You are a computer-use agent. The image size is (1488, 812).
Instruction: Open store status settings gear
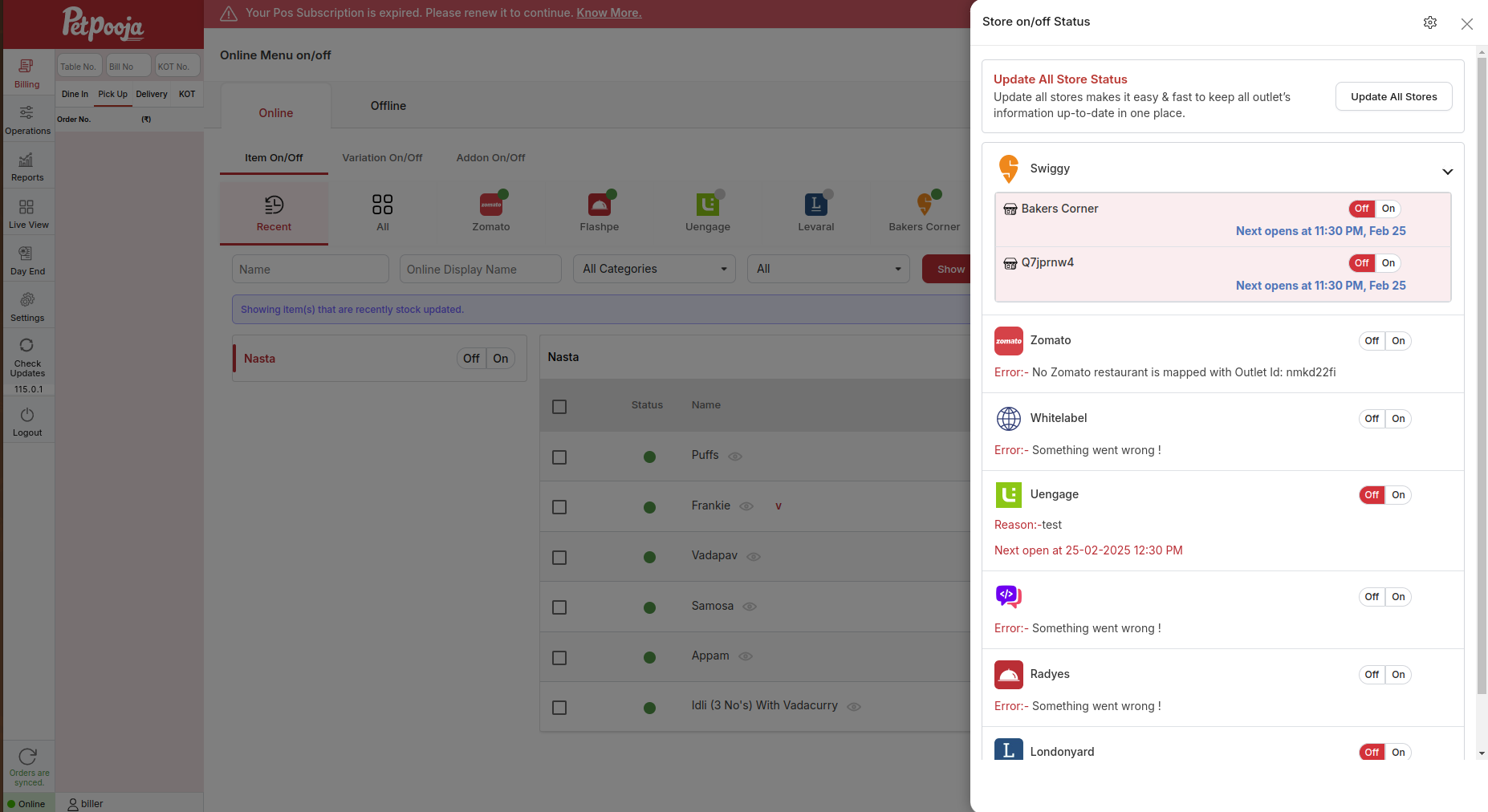(1430, 22)
